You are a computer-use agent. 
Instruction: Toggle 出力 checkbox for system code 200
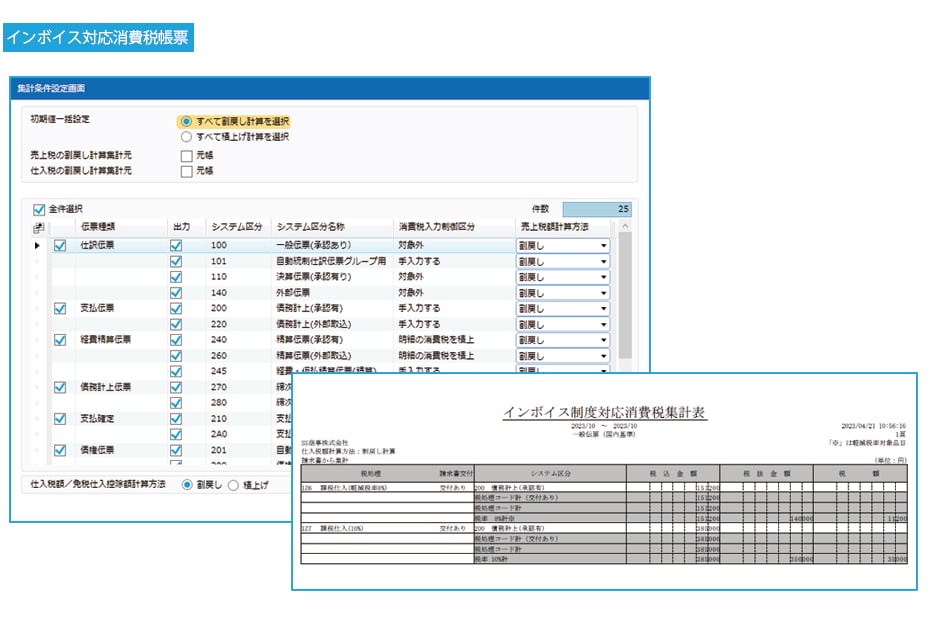click(x=176, y=308)
